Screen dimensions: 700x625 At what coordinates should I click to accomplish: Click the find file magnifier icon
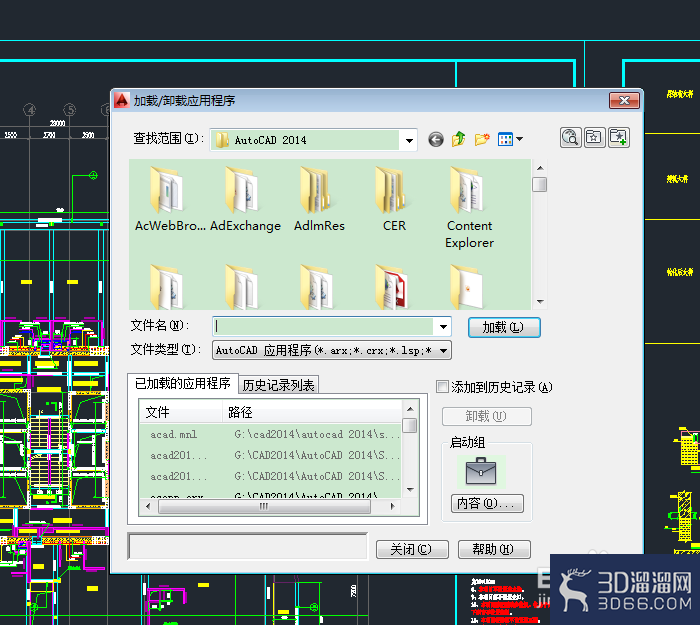point(571,138)
